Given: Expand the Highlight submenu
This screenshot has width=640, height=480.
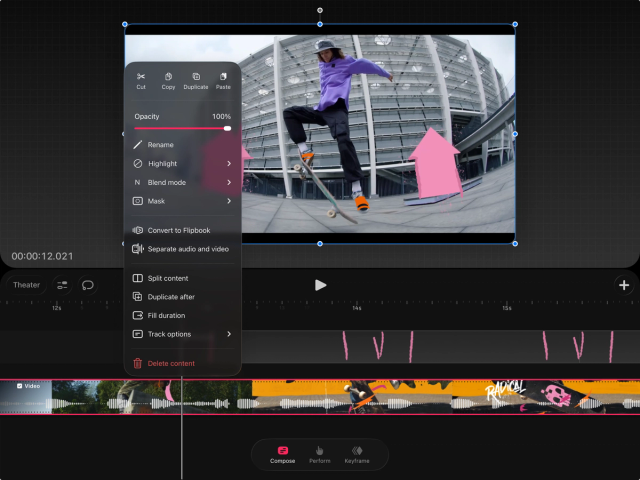Looking at the screenshot, I should pos(183,164).
